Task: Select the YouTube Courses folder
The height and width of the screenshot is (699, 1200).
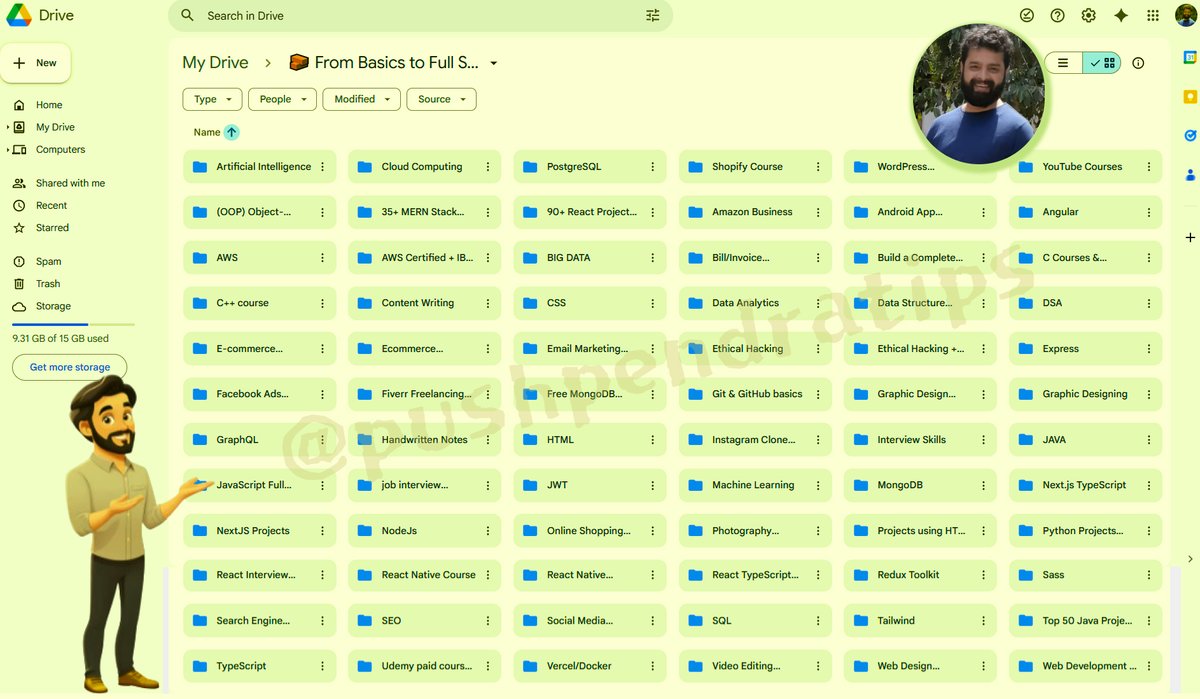Action: pyautogui.click(x=1086, y=167)
